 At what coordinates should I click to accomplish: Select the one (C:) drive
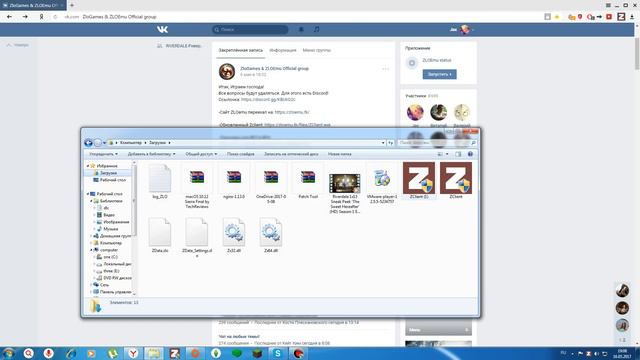107,257
